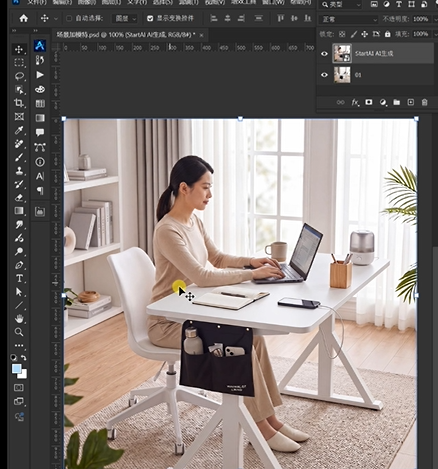Click the trash icon to delete layer

pos(424,102)
